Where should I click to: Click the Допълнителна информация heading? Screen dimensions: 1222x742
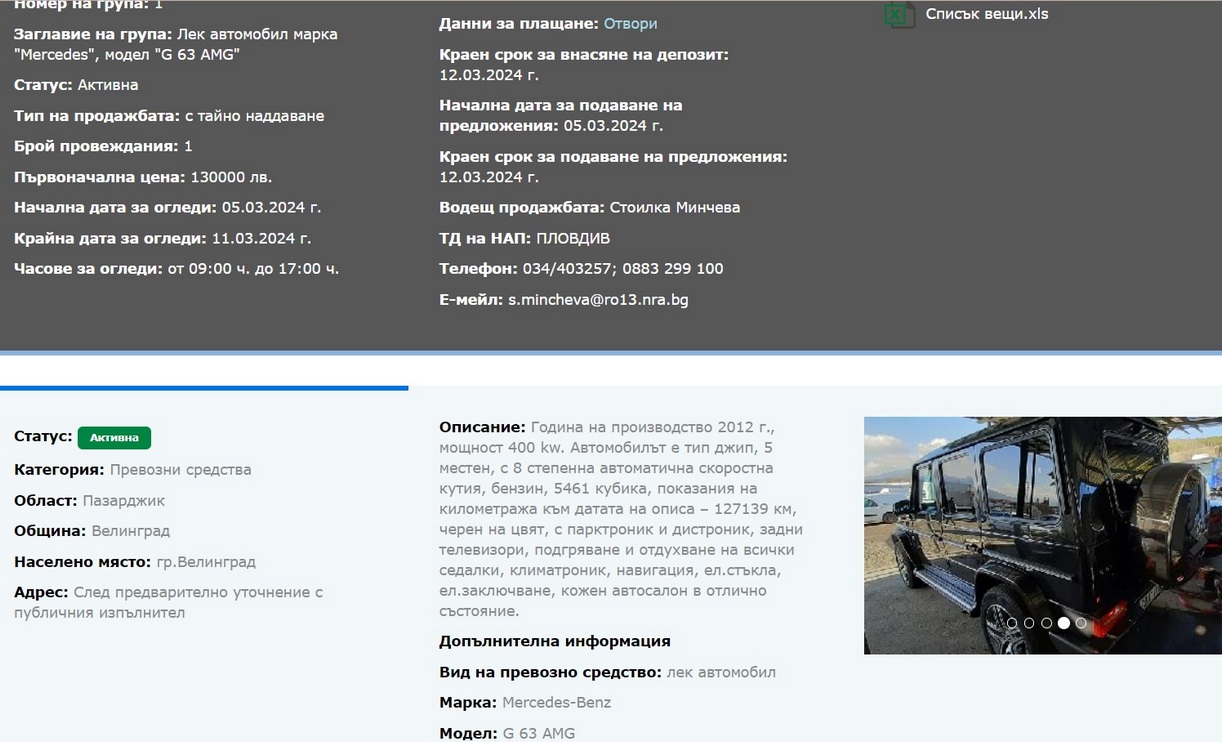click(555, 641)
